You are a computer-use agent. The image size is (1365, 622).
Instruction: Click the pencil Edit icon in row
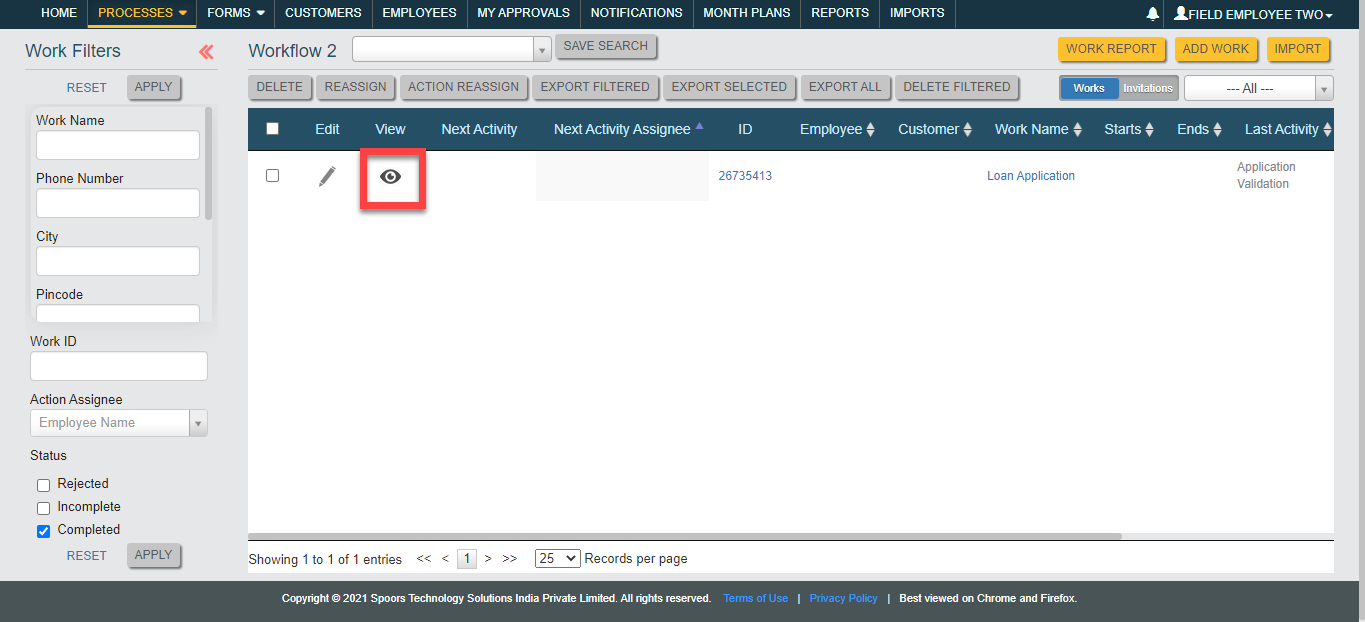(x=327, y=177)
